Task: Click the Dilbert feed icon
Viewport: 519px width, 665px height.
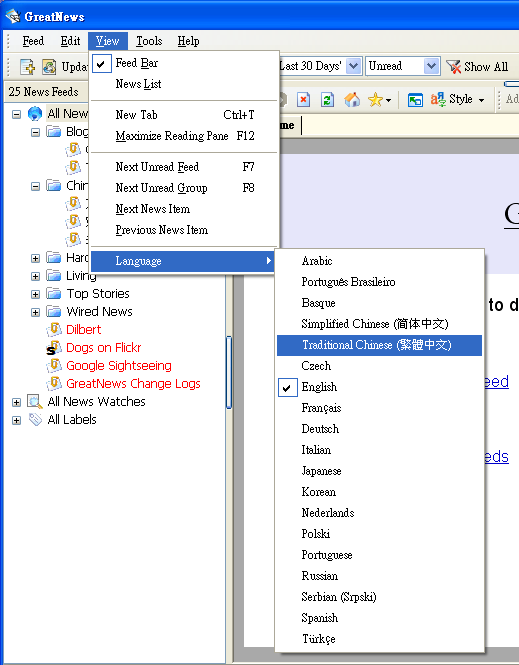Action: pos(54,330)
